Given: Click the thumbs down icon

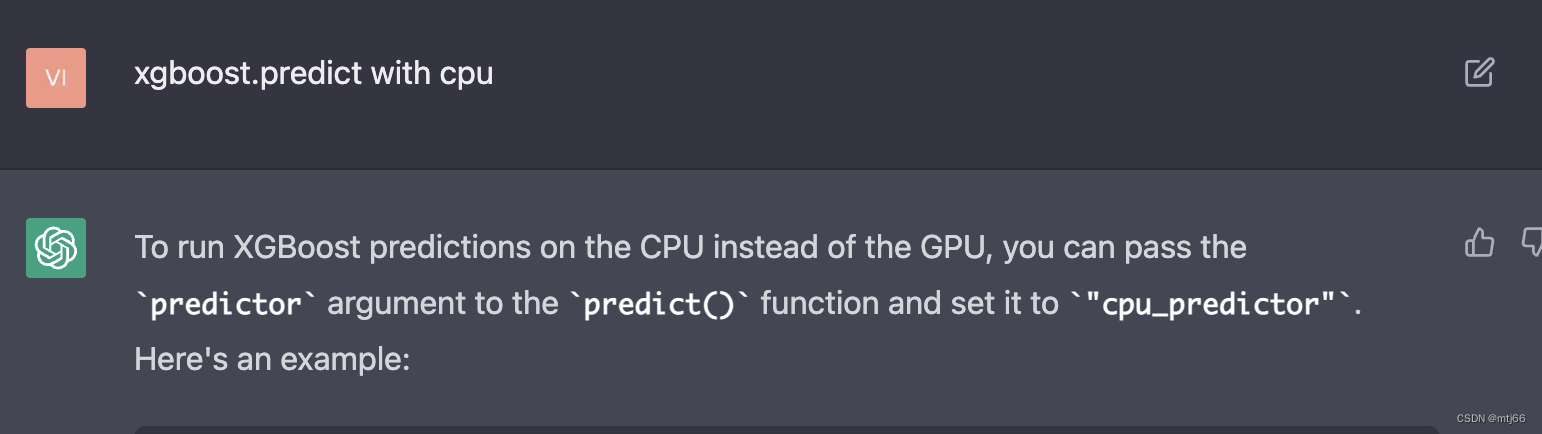Looking at the screenshot, I should [x=1531, y=242].
